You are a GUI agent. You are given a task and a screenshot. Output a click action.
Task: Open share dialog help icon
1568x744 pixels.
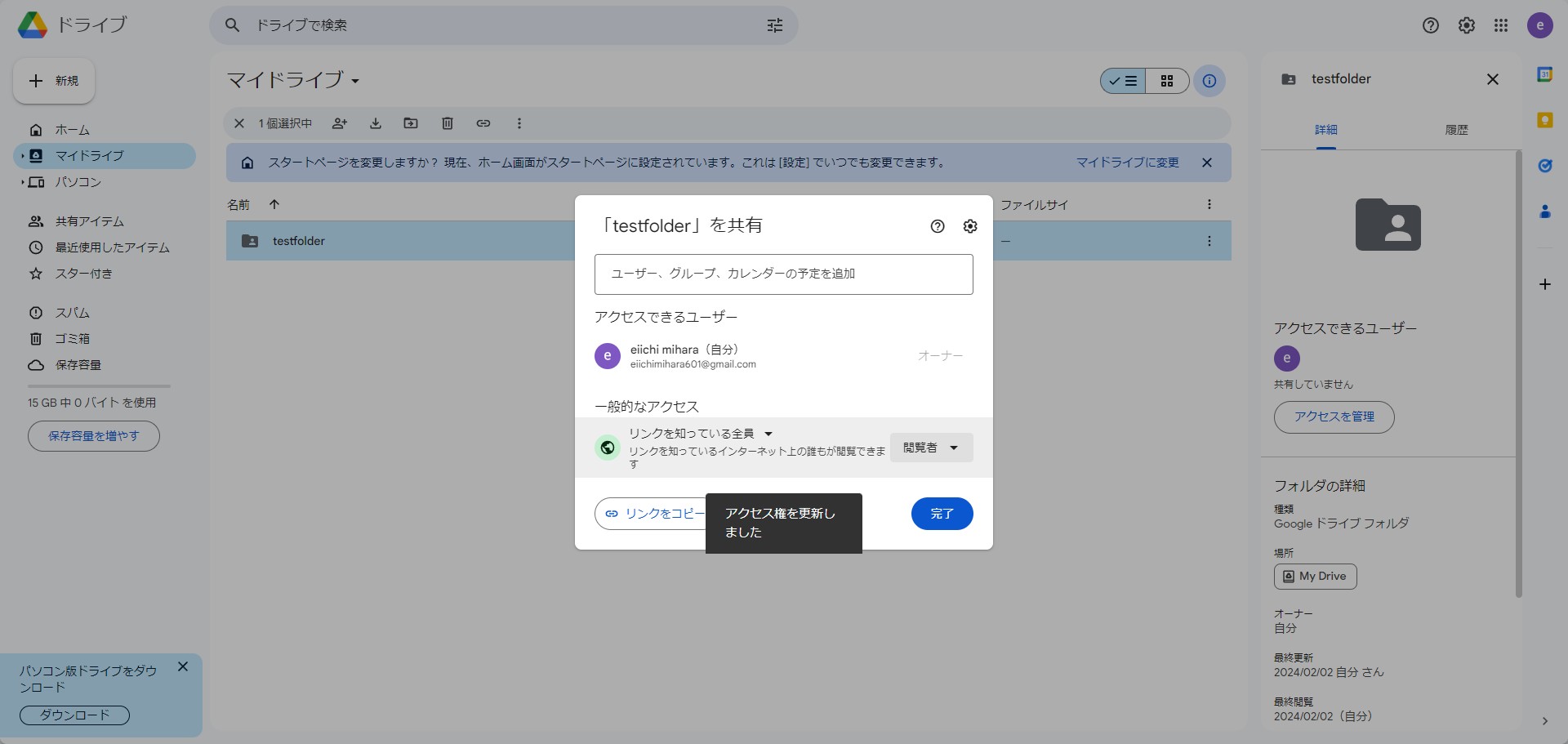(938, 226)
